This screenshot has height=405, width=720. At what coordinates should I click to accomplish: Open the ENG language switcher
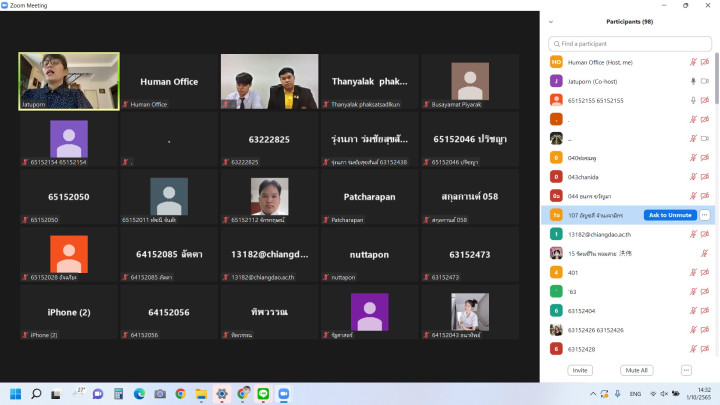coord(635,394)
